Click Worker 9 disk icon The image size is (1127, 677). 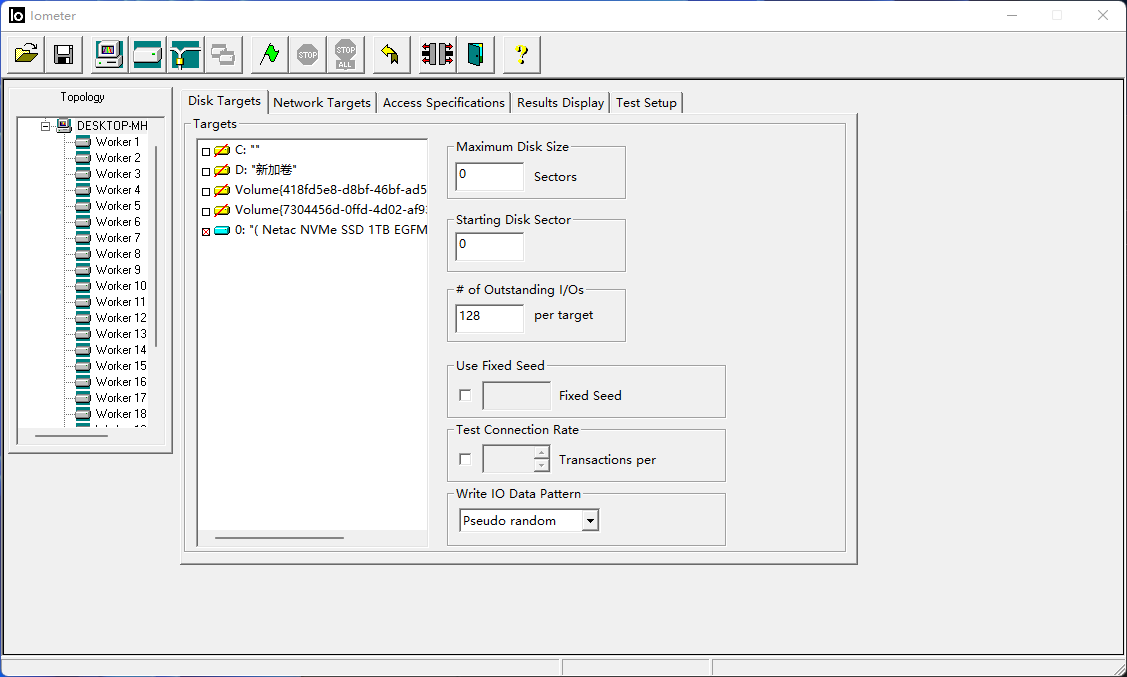(83, 270)
